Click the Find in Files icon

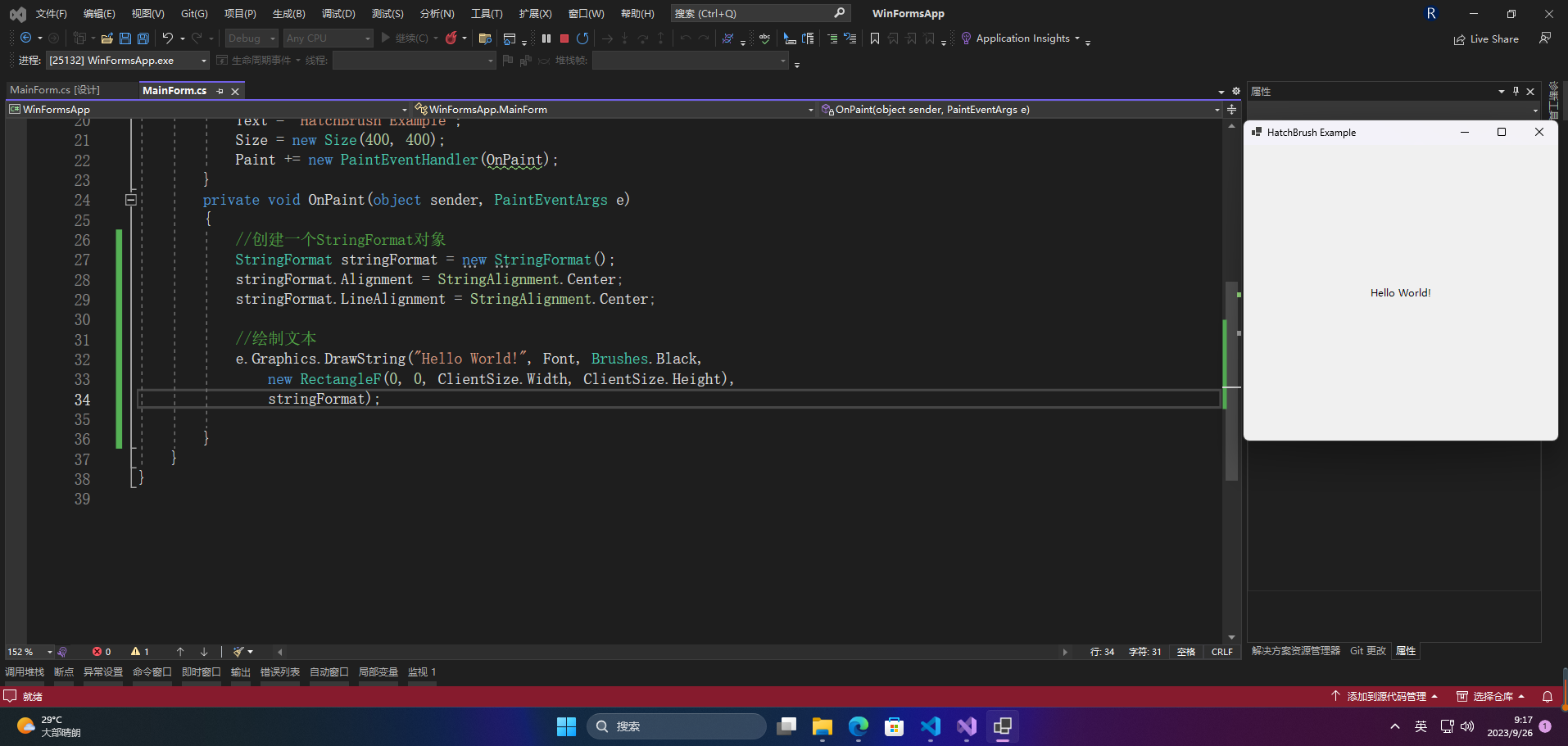click(485, 38)
